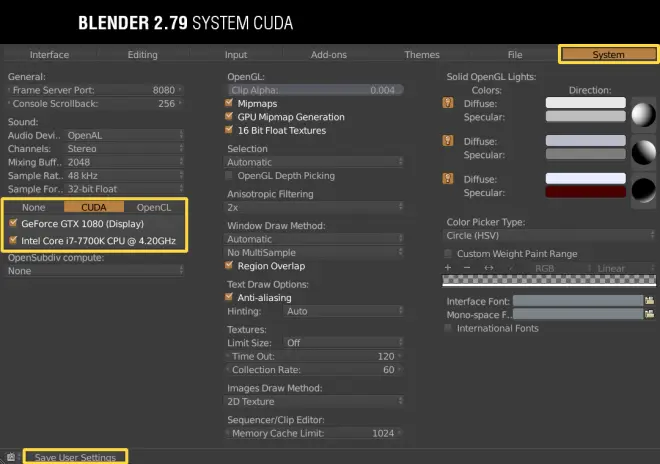Screen dimensions: 660x464
Task: Uncheck the Intel Core i7-7700K CPU device
Action: tap(13, 240)
